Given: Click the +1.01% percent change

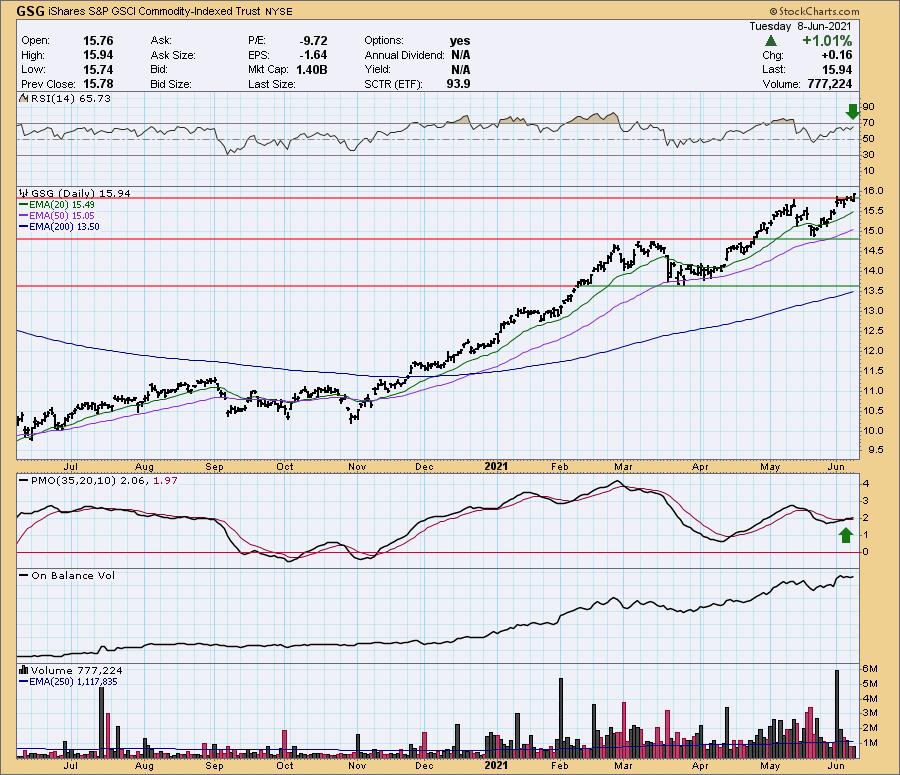Looking at the screenshot, I should coord(827,41).
